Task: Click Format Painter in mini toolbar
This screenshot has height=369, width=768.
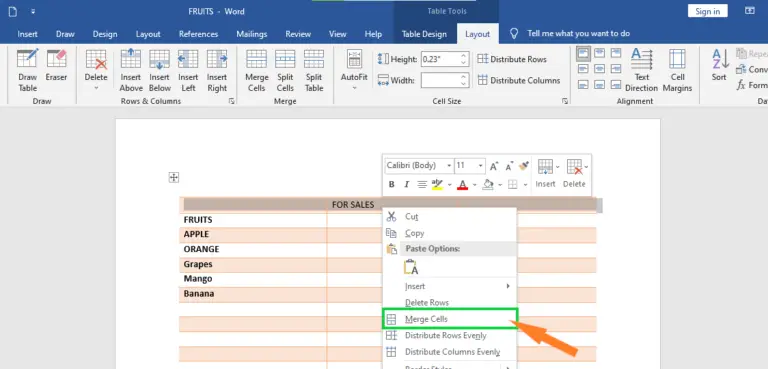Action: click(x=524, y=166)
